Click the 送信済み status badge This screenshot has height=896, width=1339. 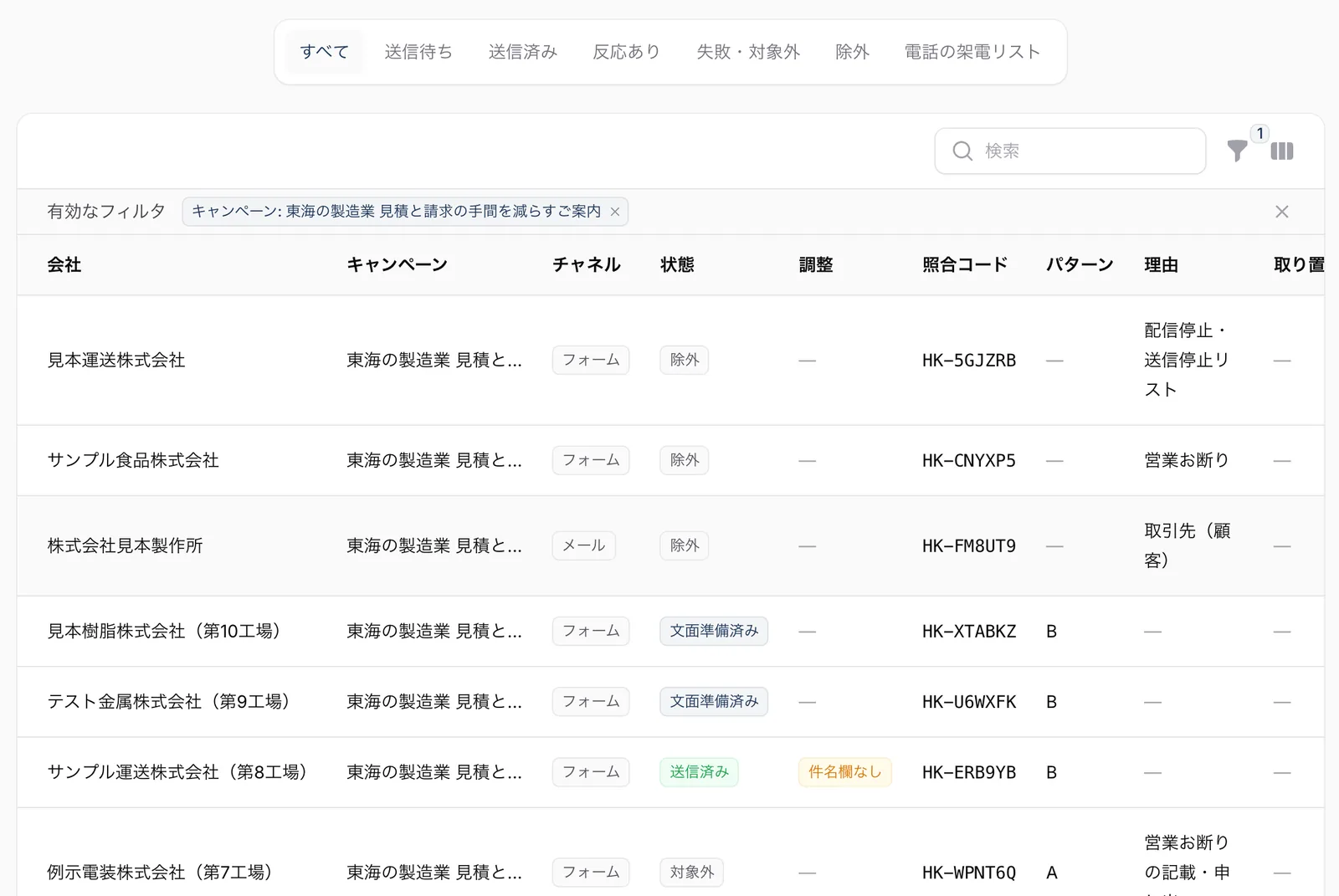tap(699, 772)
